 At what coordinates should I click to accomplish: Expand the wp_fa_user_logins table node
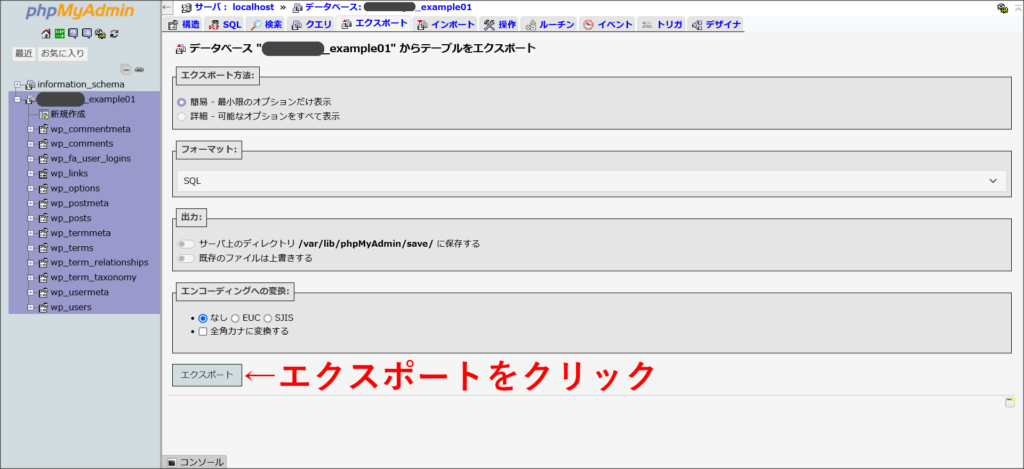[31, 159]
